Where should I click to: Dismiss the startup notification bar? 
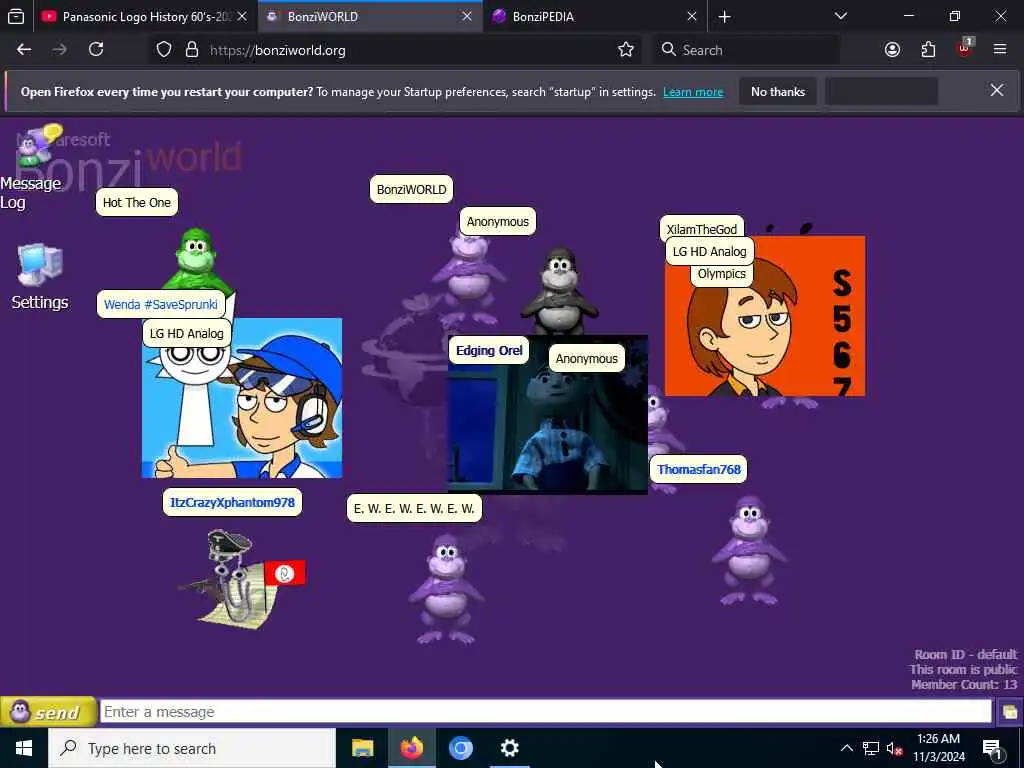point(997,90)
